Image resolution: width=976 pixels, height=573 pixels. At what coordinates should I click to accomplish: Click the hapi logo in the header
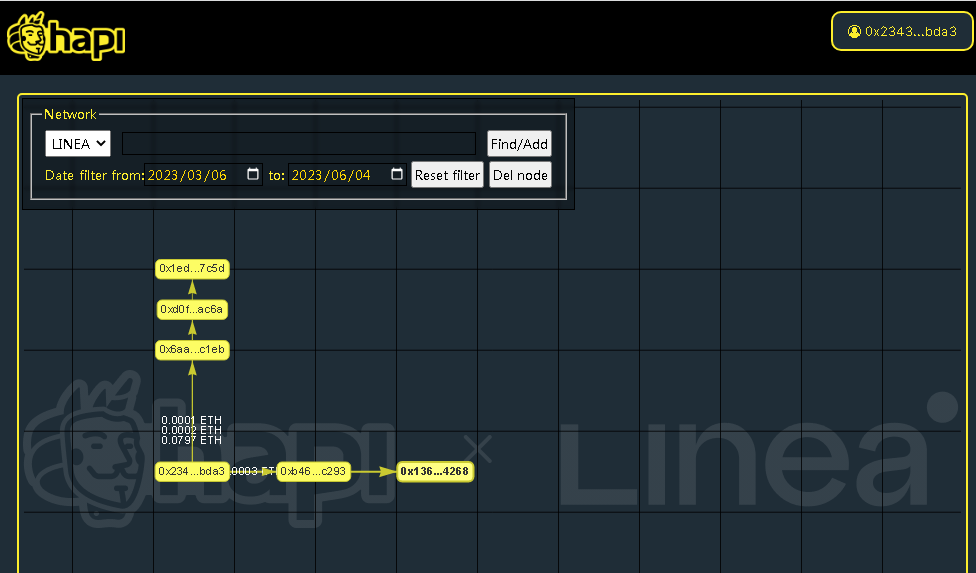point(65,37)
